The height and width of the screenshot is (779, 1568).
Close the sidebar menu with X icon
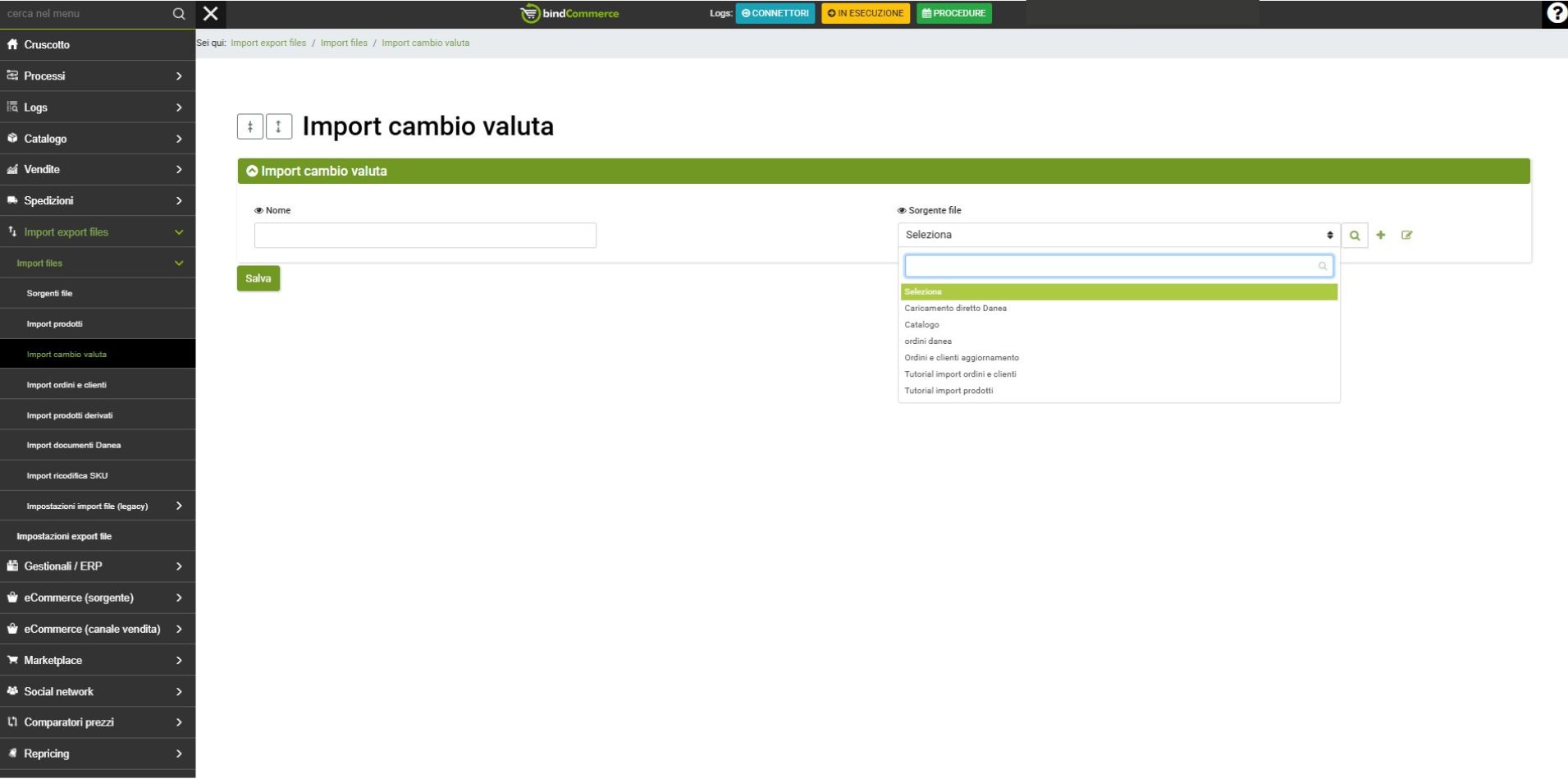(x=211, y=13)
